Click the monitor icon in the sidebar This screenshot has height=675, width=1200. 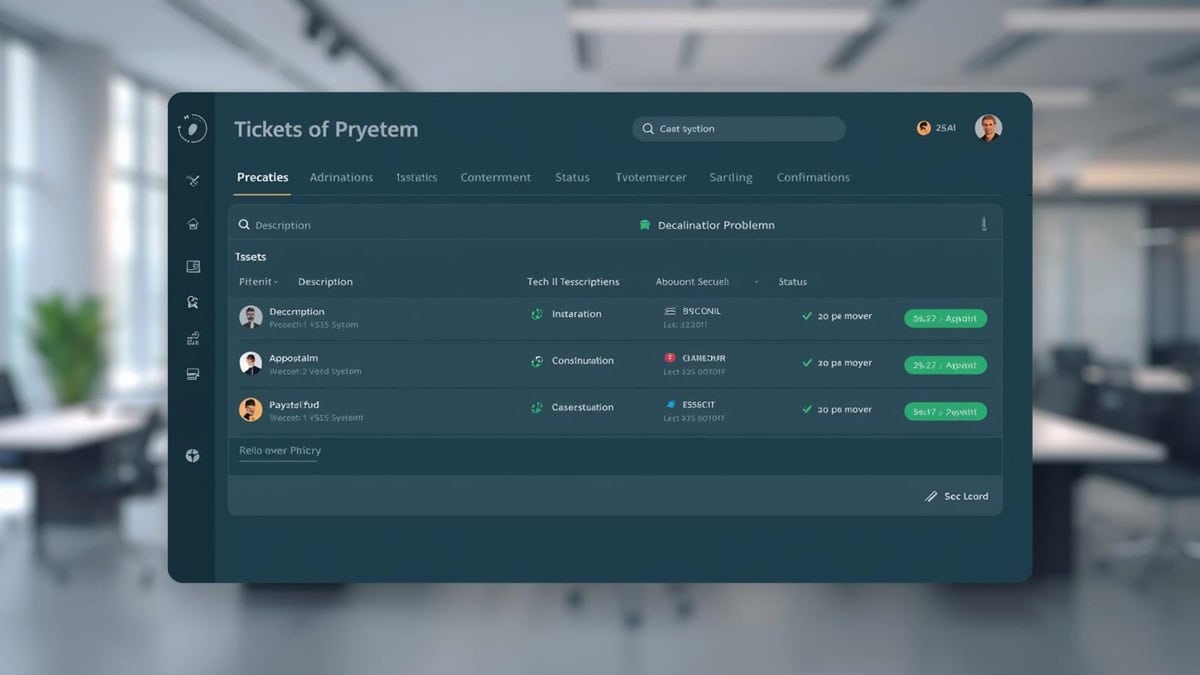point(191,373)
